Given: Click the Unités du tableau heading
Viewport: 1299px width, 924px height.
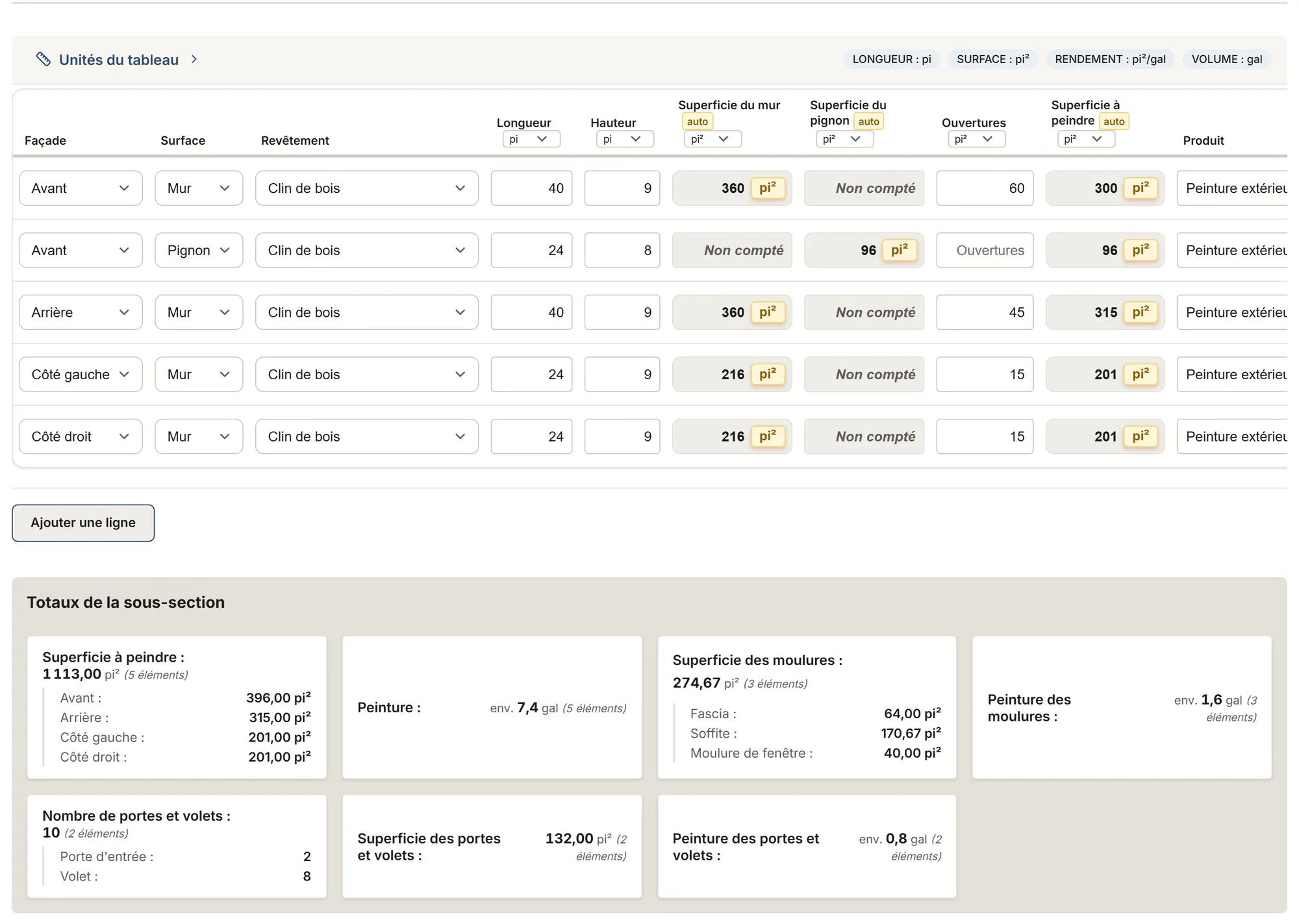Looking at the screenshot, I should (119, 60).
